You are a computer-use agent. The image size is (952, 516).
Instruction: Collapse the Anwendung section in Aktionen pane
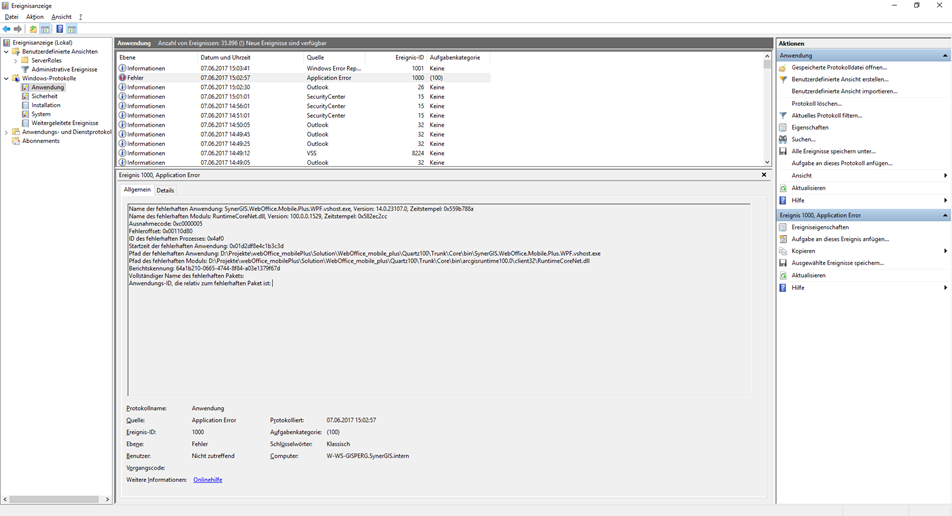(945, 55)
